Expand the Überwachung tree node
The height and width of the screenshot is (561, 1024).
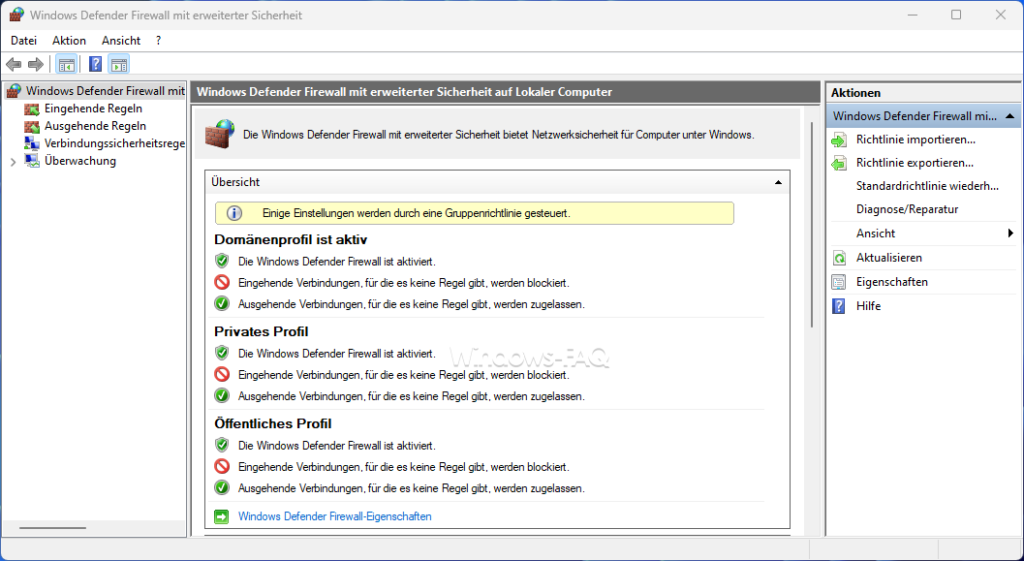point(13,162)
